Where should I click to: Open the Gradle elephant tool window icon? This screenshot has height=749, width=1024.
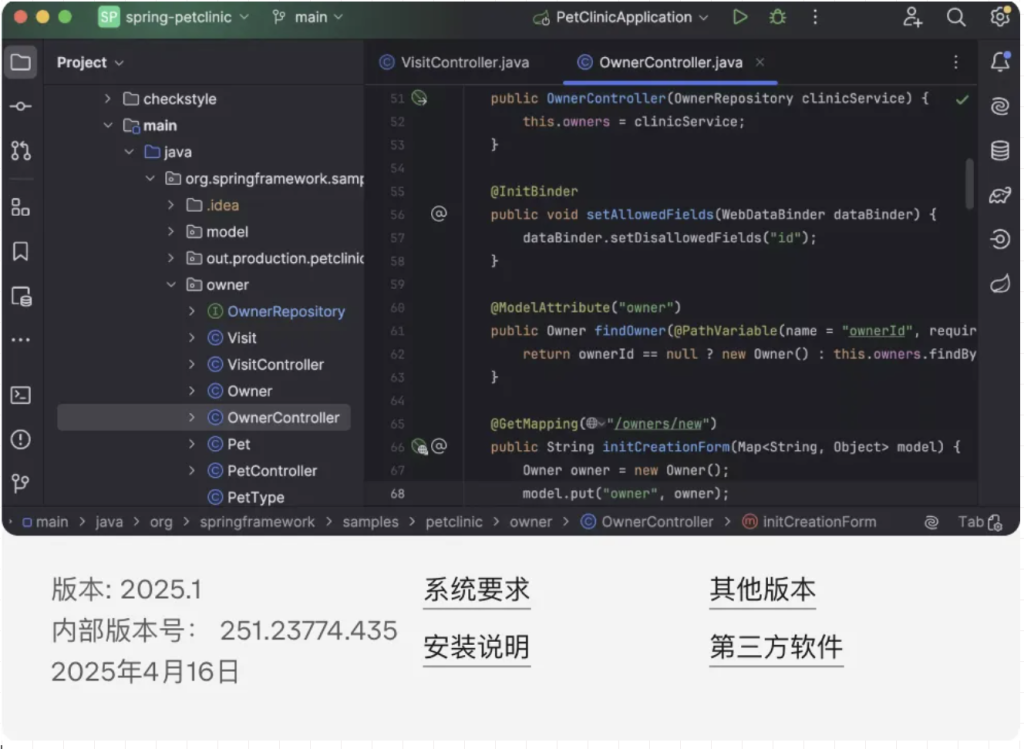(1000, 195)
